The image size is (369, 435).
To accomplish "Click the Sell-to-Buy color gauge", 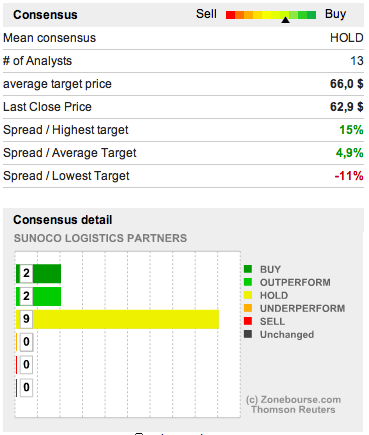I will (x=271, y=15).
